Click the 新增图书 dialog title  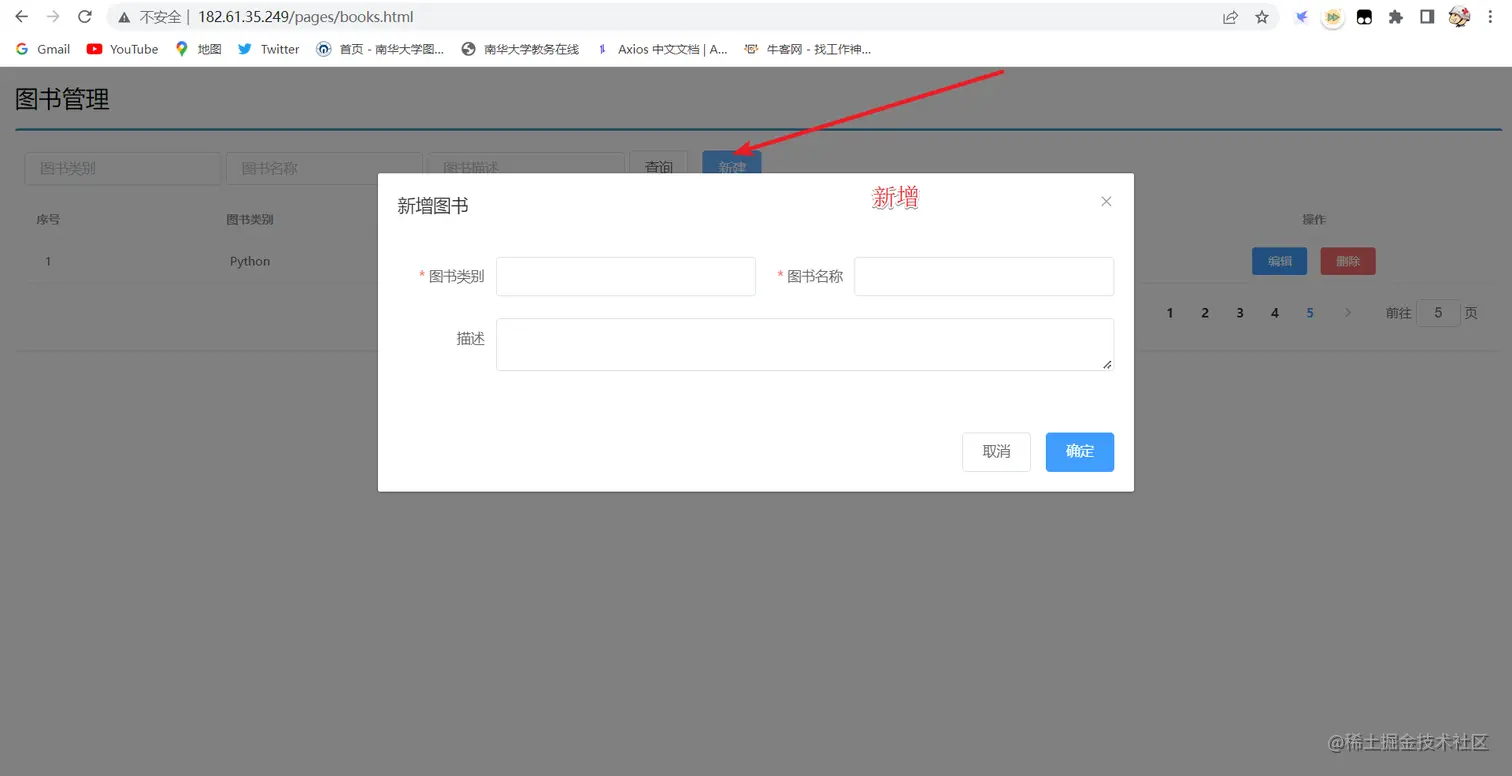[x=433, y=206]
